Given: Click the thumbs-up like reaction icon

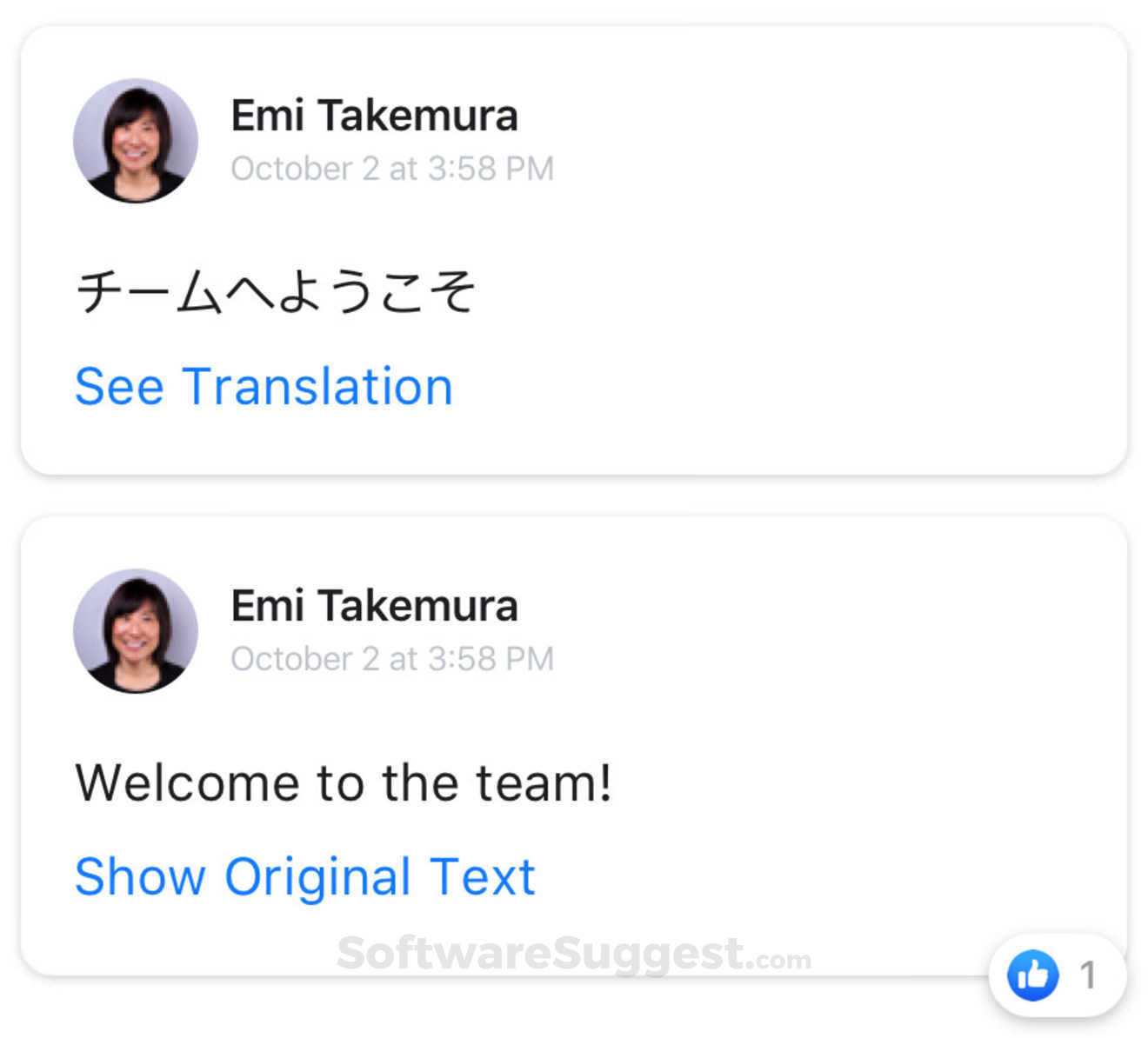Looking at the screenshot, I should [x=1032, y=975].
